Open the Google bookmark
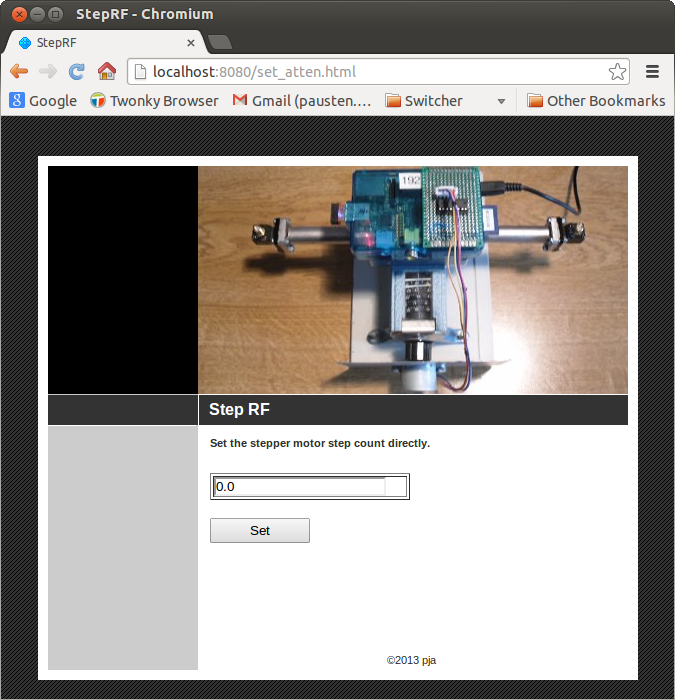Image resolution: width=675 pixels, height=700 pixels. tap(43, 100)
